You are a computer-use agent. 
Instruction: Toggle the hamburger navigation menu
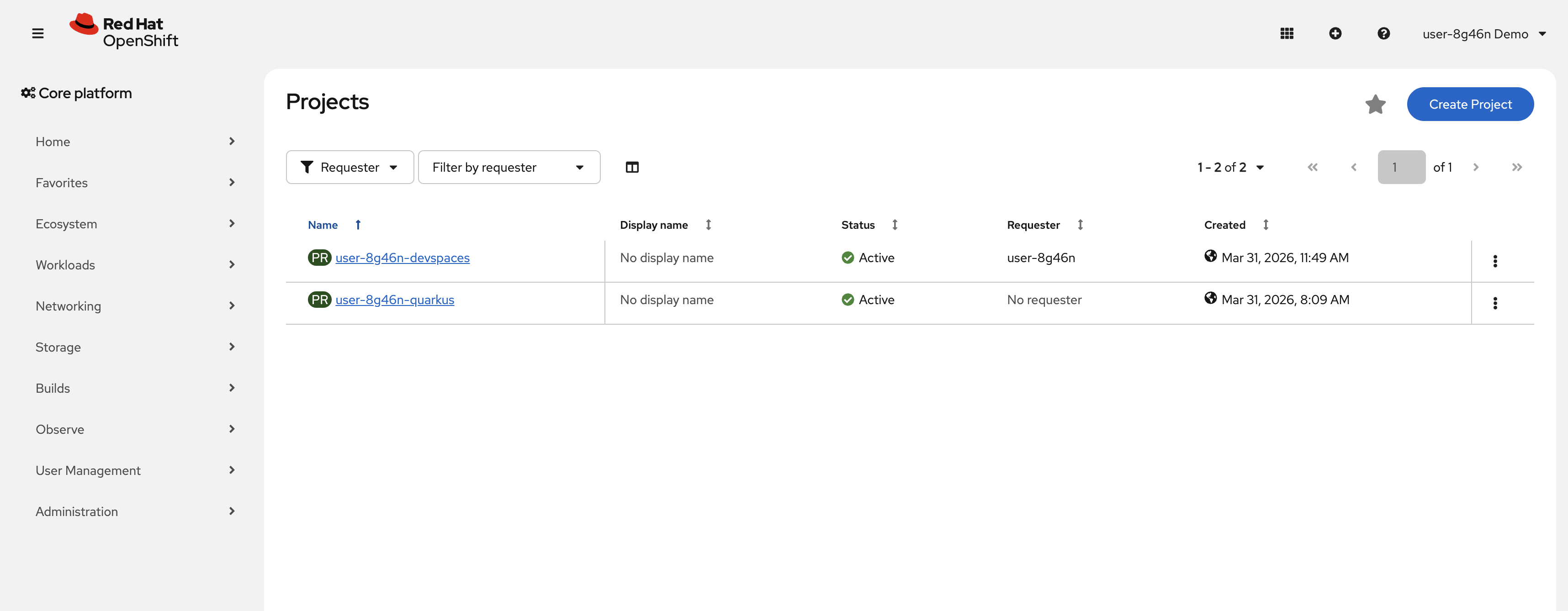(38, 33)
